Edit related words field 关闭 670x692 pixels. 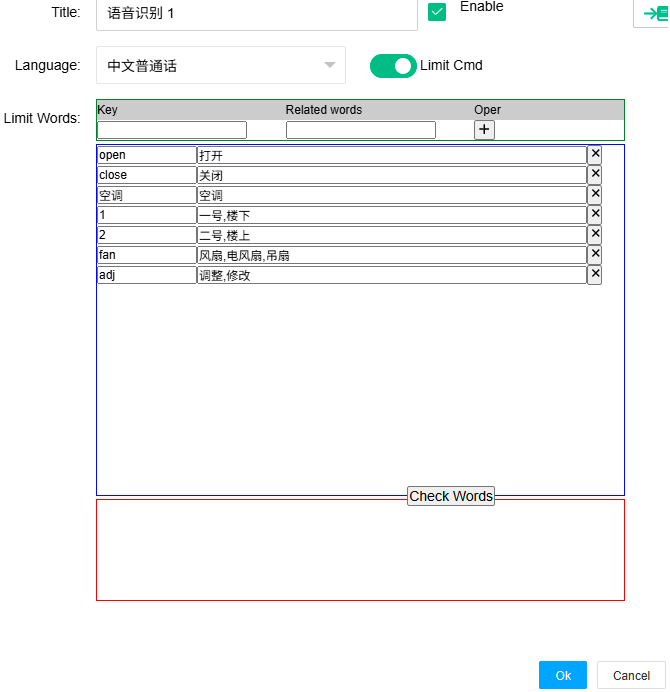(x=391, y=175)
